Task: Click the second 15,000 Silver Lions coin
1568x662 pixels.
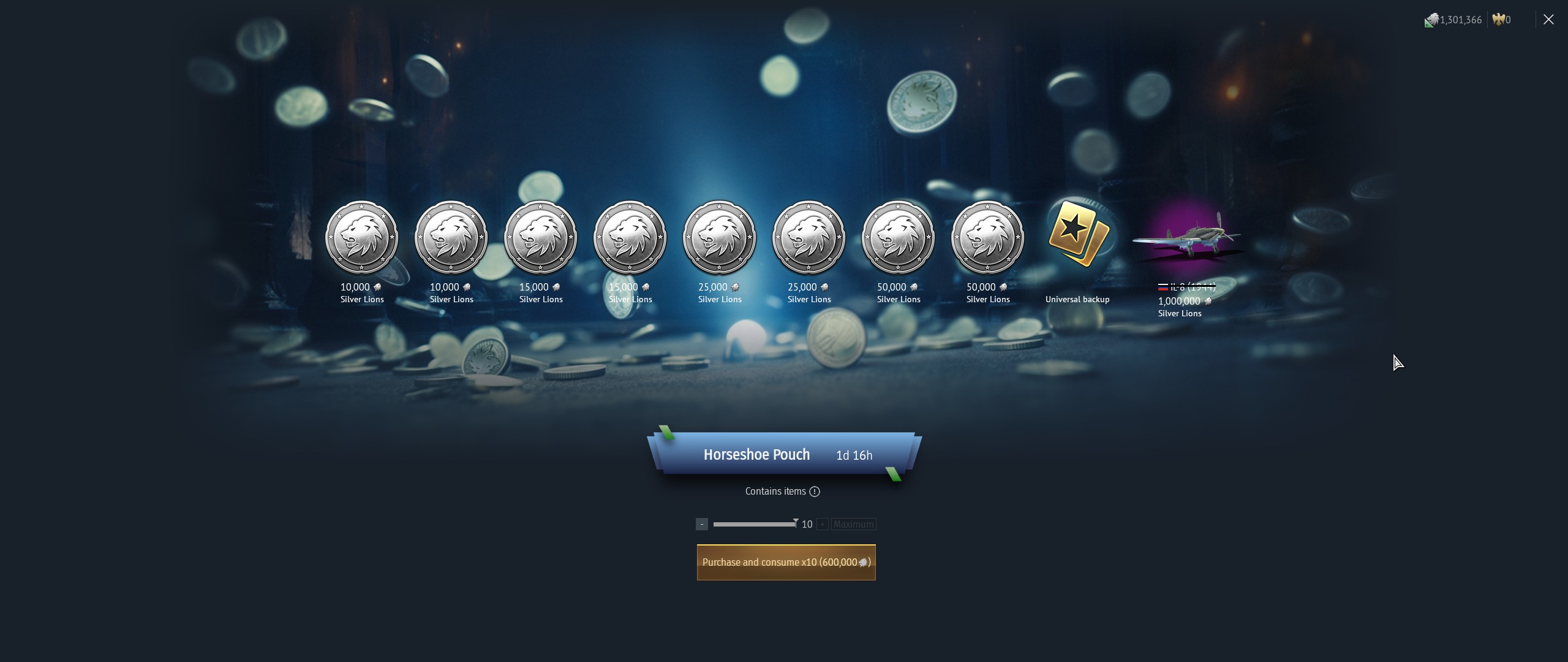Action: (630, 237)
